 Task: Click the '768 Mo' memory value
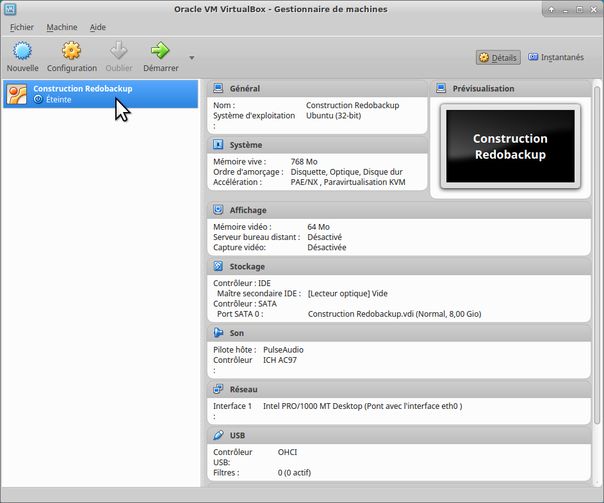point(304,162)
